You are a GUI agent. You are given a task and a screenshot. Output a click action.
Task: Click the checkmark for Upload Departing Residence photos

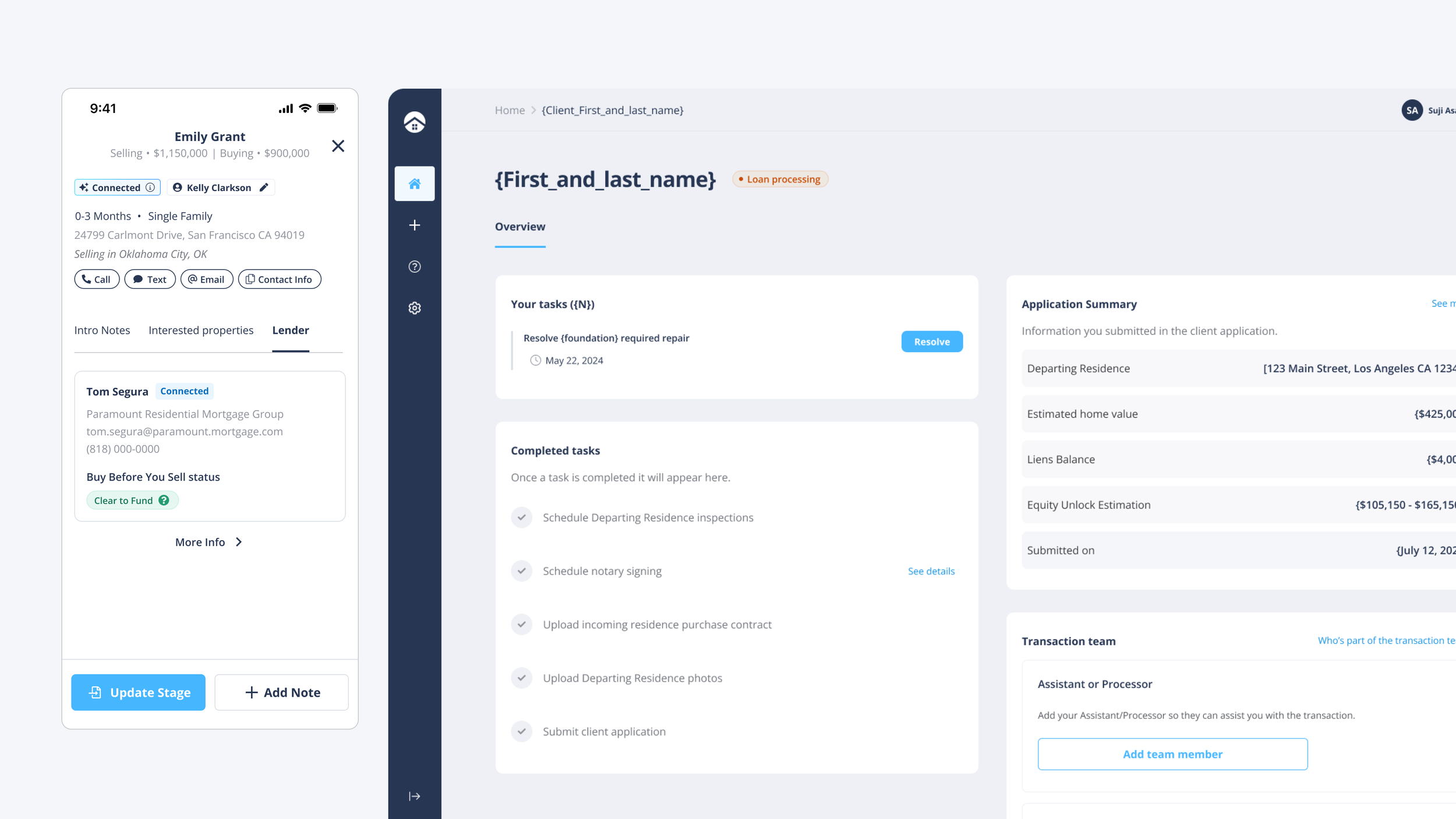click(x=521, y=677)
